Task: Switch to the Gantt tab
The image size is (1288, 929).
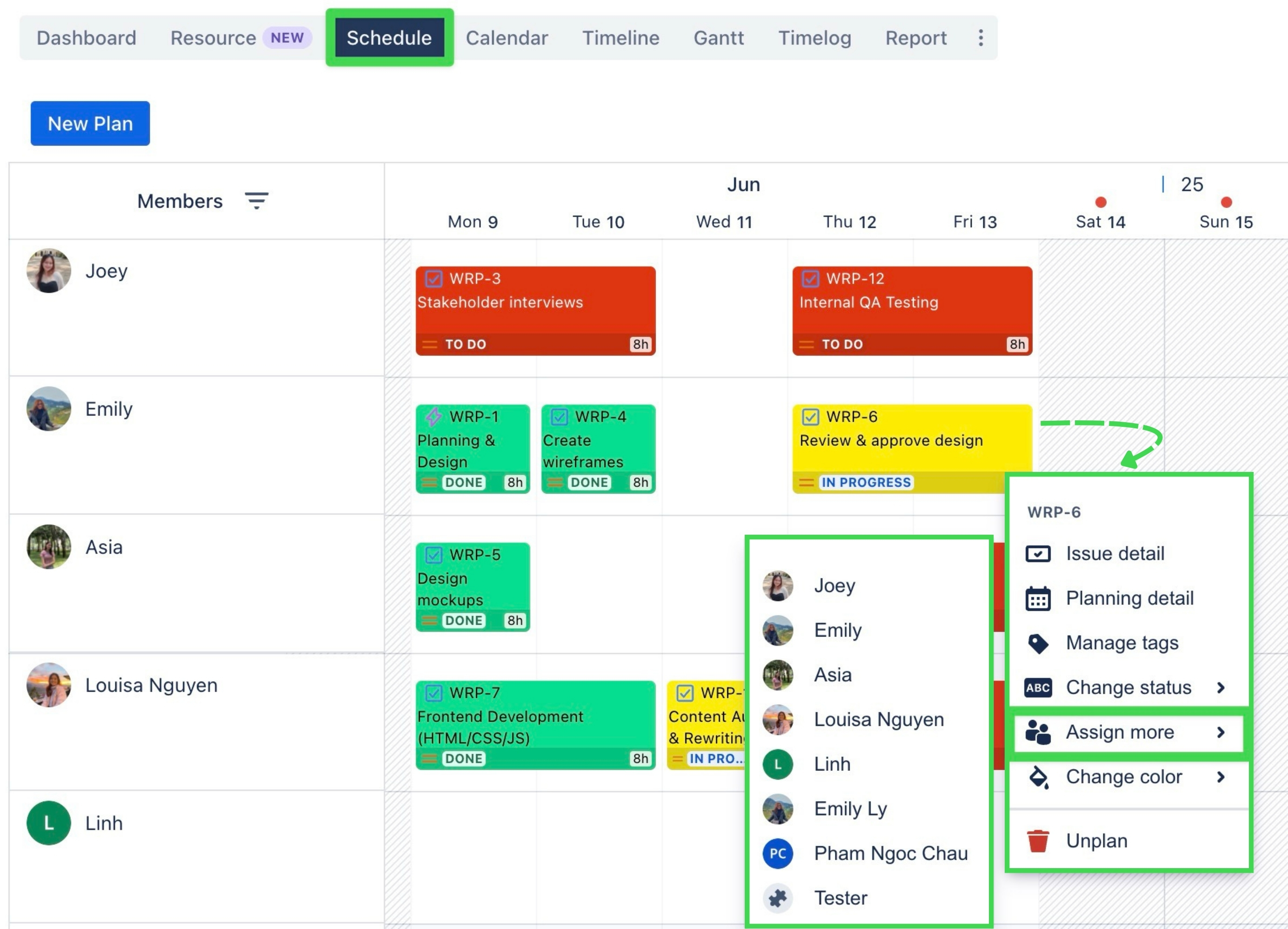Action: [718, 38]
